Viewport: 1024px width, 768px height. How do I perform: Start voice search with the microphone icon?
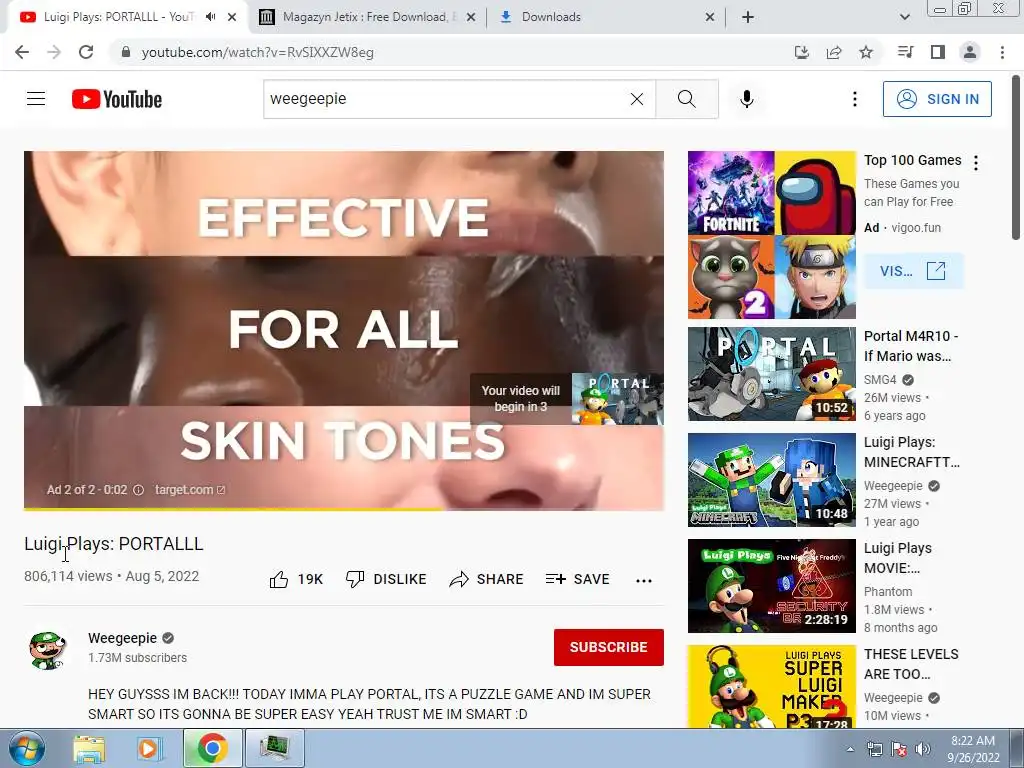click(747, 99)
